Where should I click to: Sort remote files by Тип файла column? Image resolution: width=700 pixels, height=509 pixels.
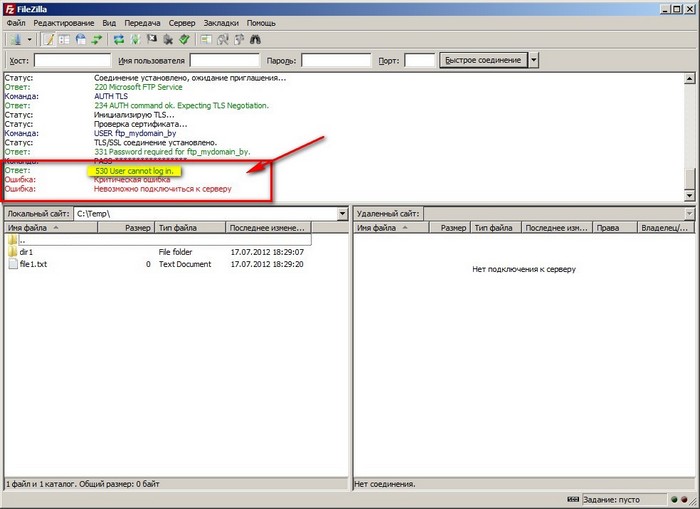coord(496,228)
